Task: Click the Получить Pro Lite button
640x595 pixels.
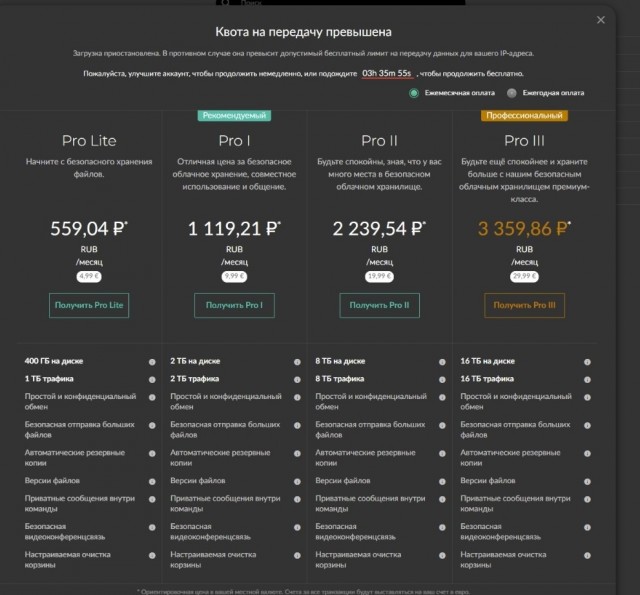Action: coord(89,305)
